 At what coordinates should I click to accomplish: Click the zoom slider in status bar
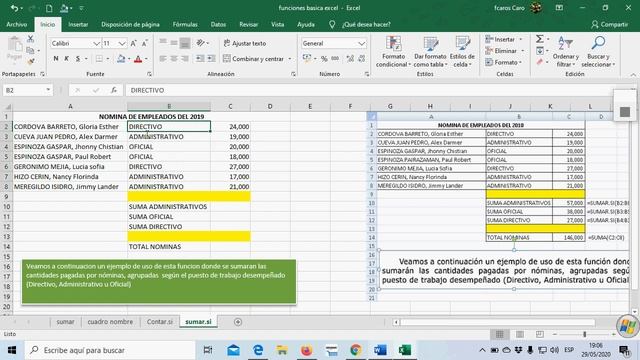[x=584, y=334]
